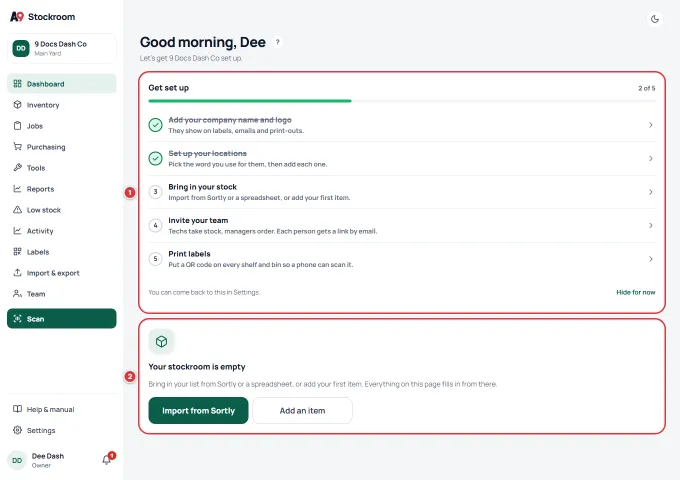The height and width of the screenshot is (480, 680).
Task: Navigate to Purchasing
Action: (62, 147)
